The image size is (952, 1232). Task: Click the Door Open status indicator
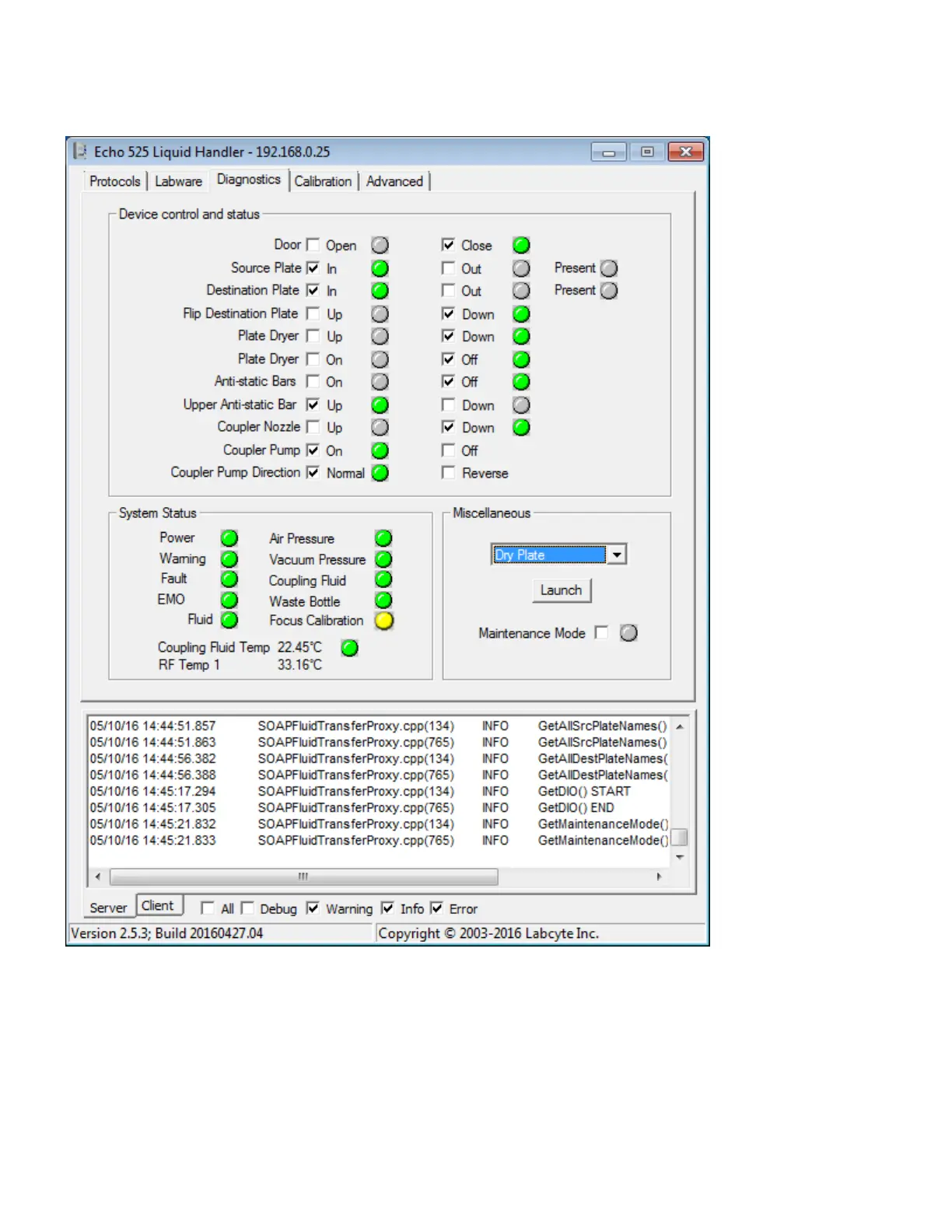(380, 245)
